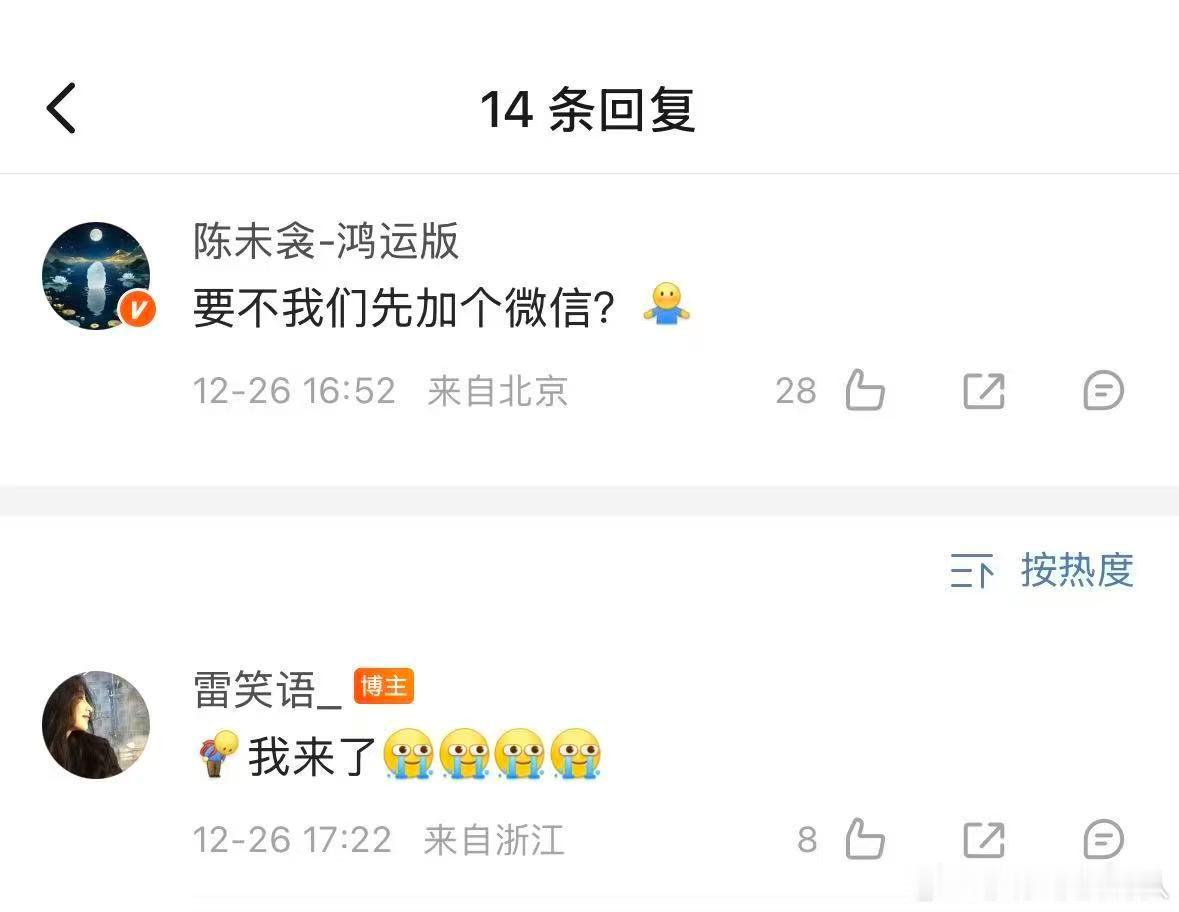This screenshot has height=912, width=1179.
Task: Tap the username 陈未衾-鸿运版
Action: (326, 241)
